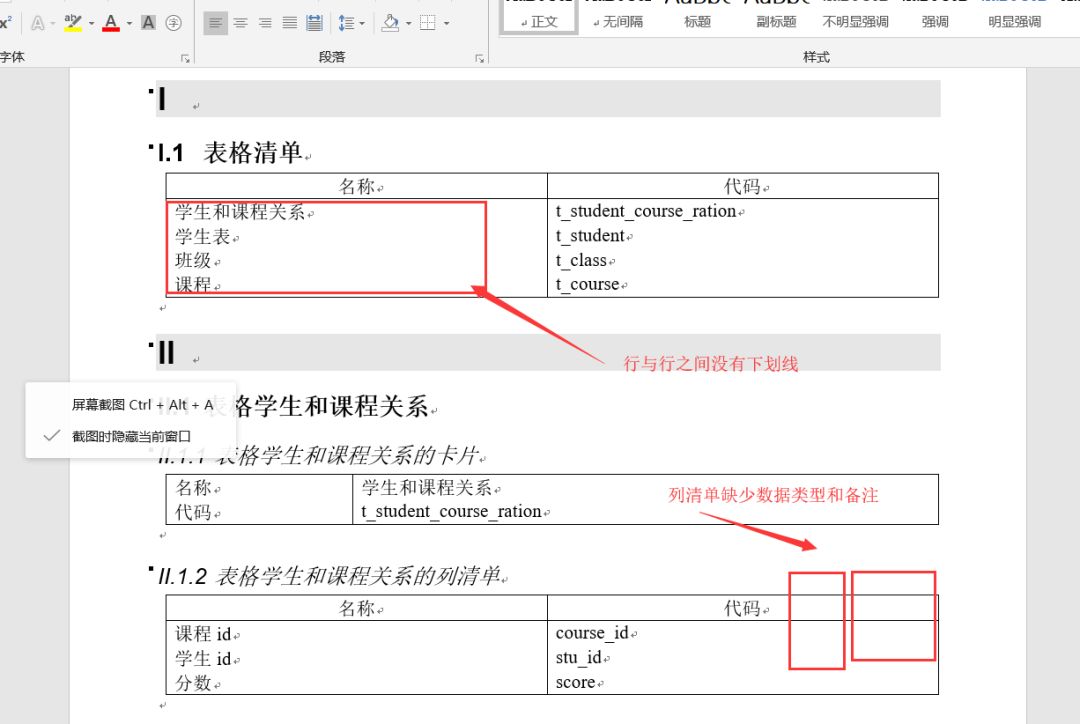Apply the borders grid icon
Image resolution: width=1080 pixels, height=724 pixels.
[x=428, y=23]
